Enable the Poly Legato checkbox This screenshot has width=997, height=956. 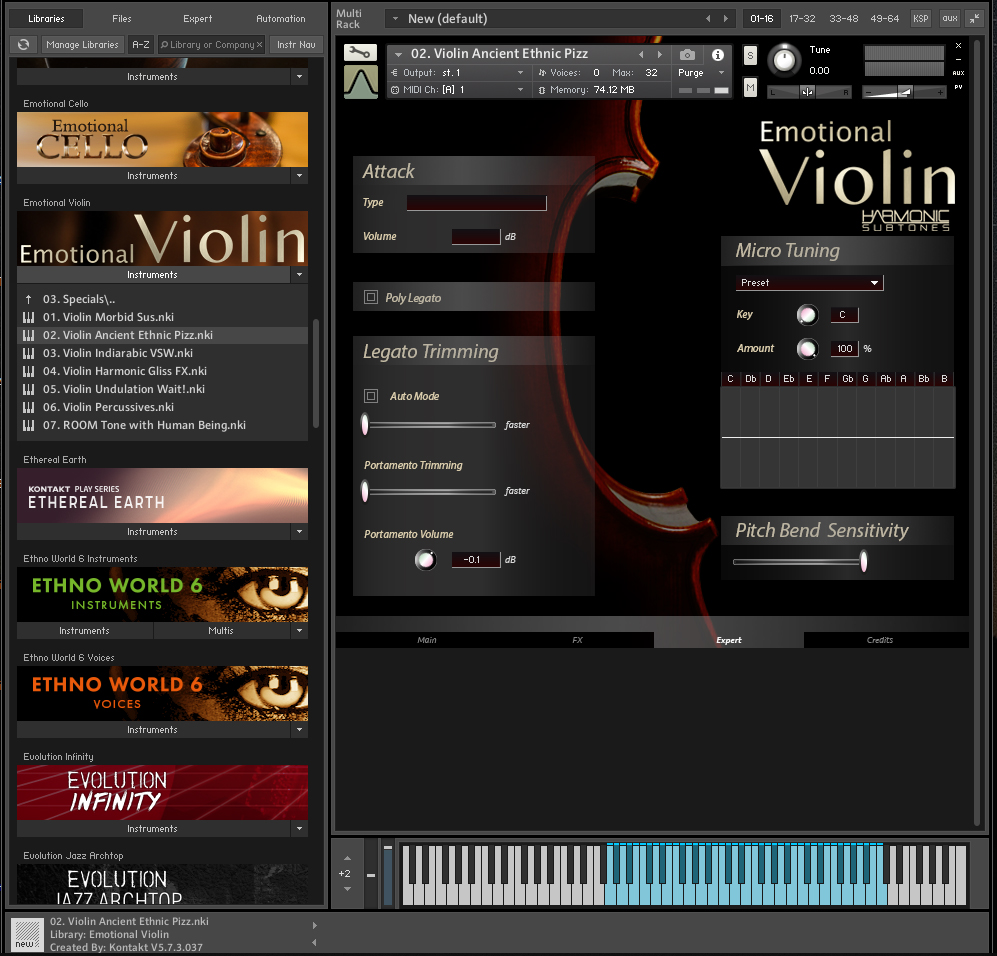(371, 297)
